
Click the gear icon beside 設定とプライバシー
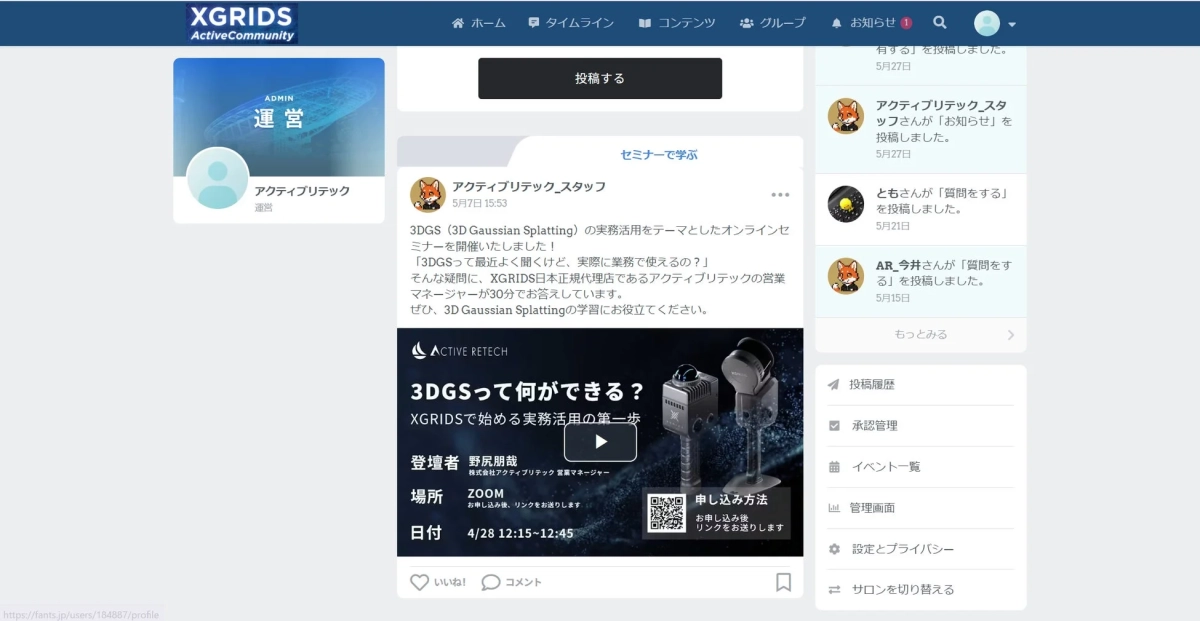click(x=834, y=549)
